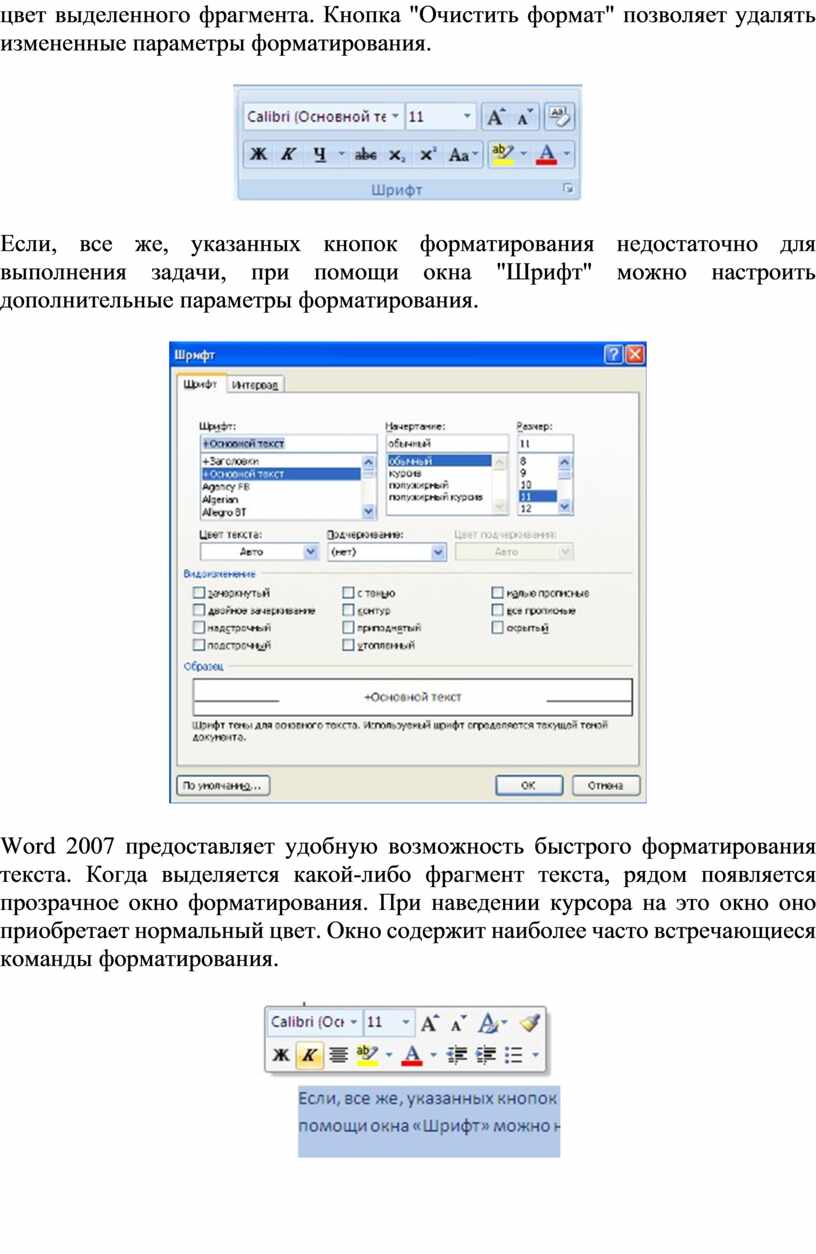The image size is (816, 1254).
Task: Enable the подстрочный checkbox
Action: [x=198, y=646]
